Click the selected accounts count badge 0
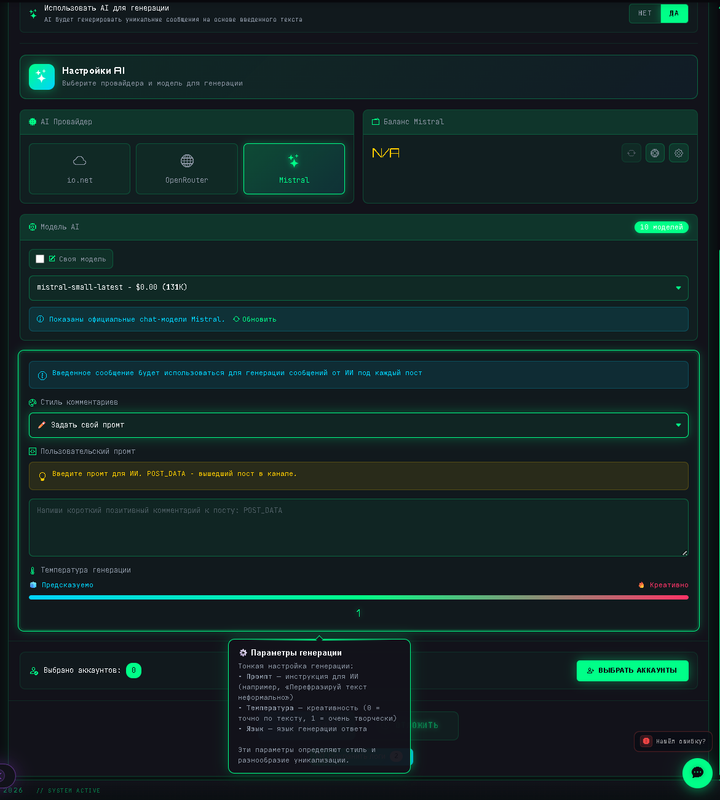720x800 pixels. coord(134,670)
